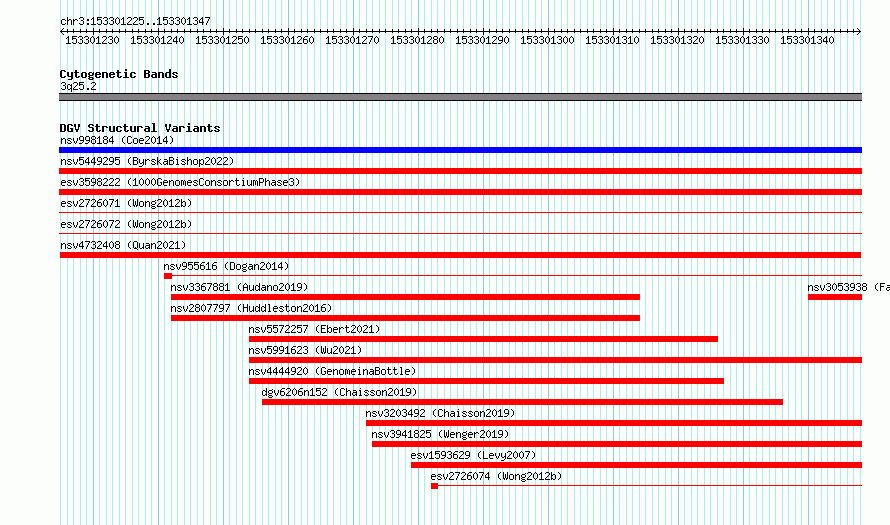Open nsv4732408 (Quan2021) label

tap(123, 245)
